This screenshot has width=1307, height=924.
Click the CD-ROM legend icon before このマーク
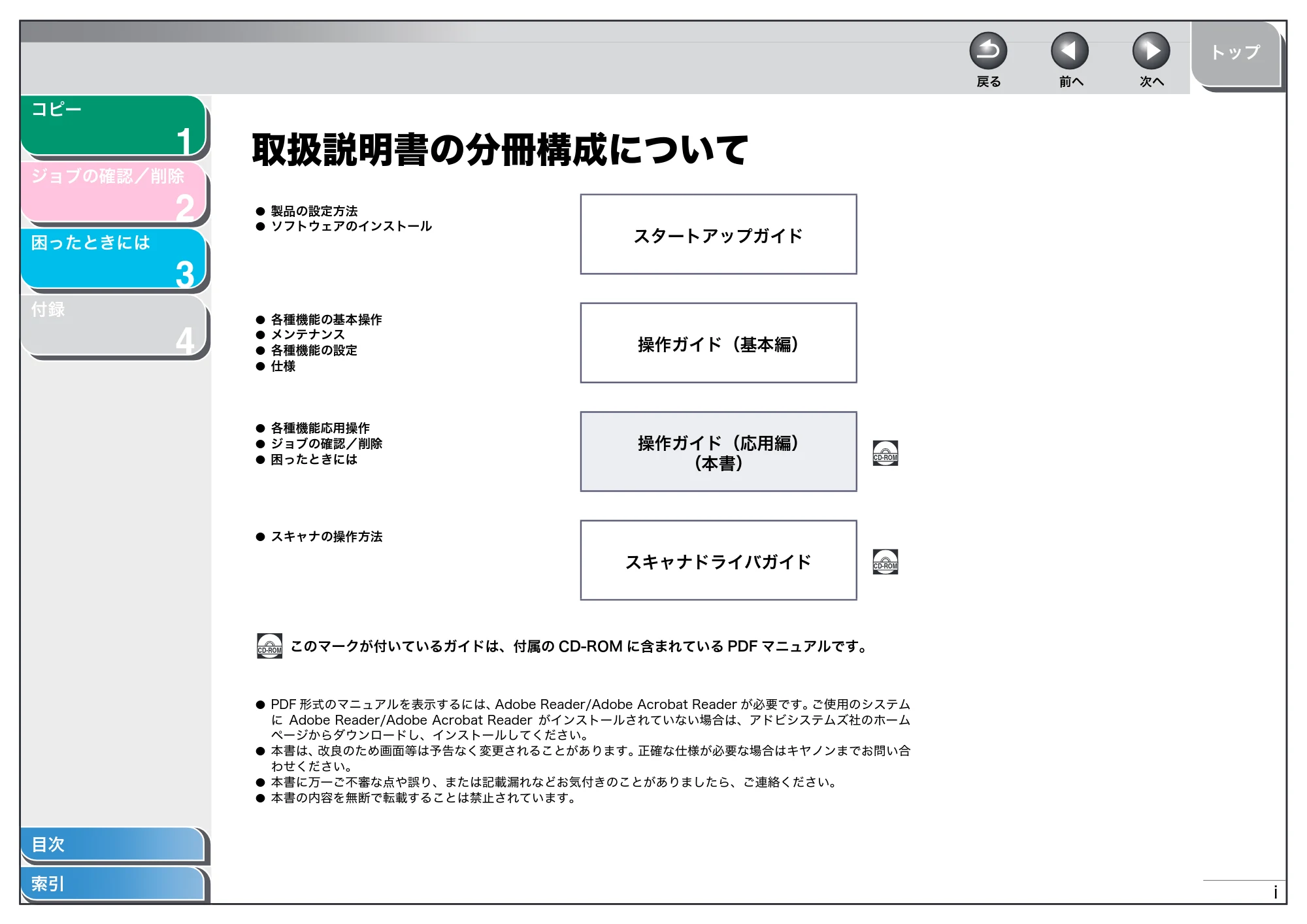270,646
